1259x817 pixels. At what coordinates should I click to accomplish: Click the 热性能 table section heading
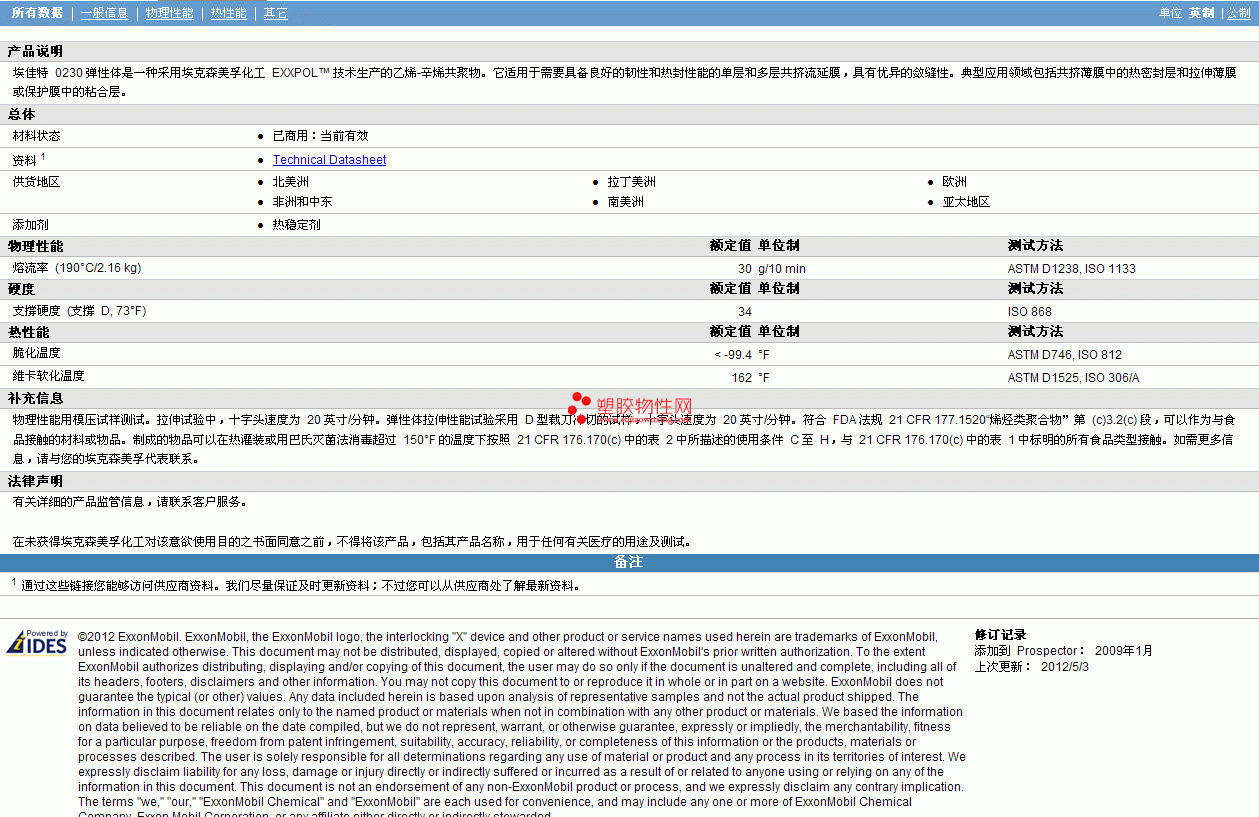[29, 332]
